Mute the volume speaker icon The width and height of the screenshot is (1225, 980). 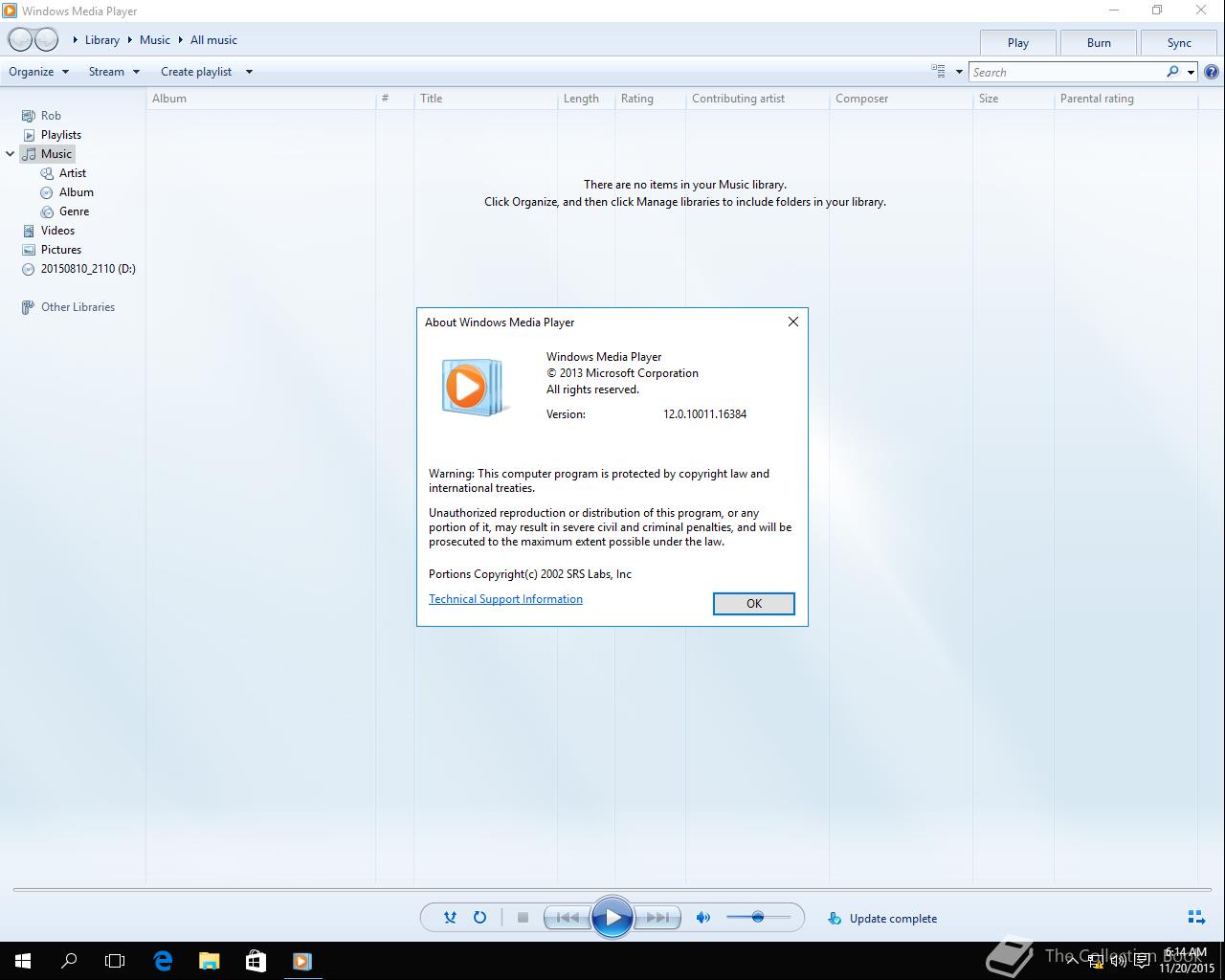703,918
